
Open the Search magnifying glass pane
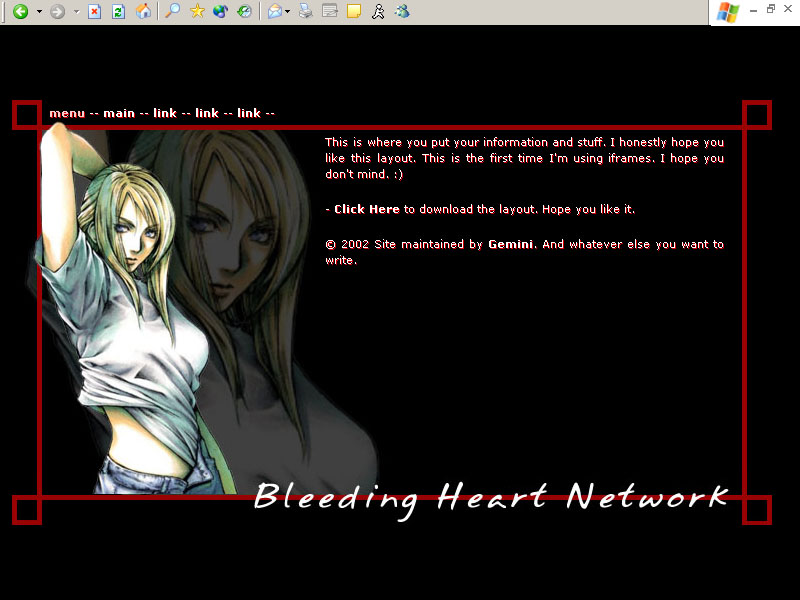coord(173,12)
